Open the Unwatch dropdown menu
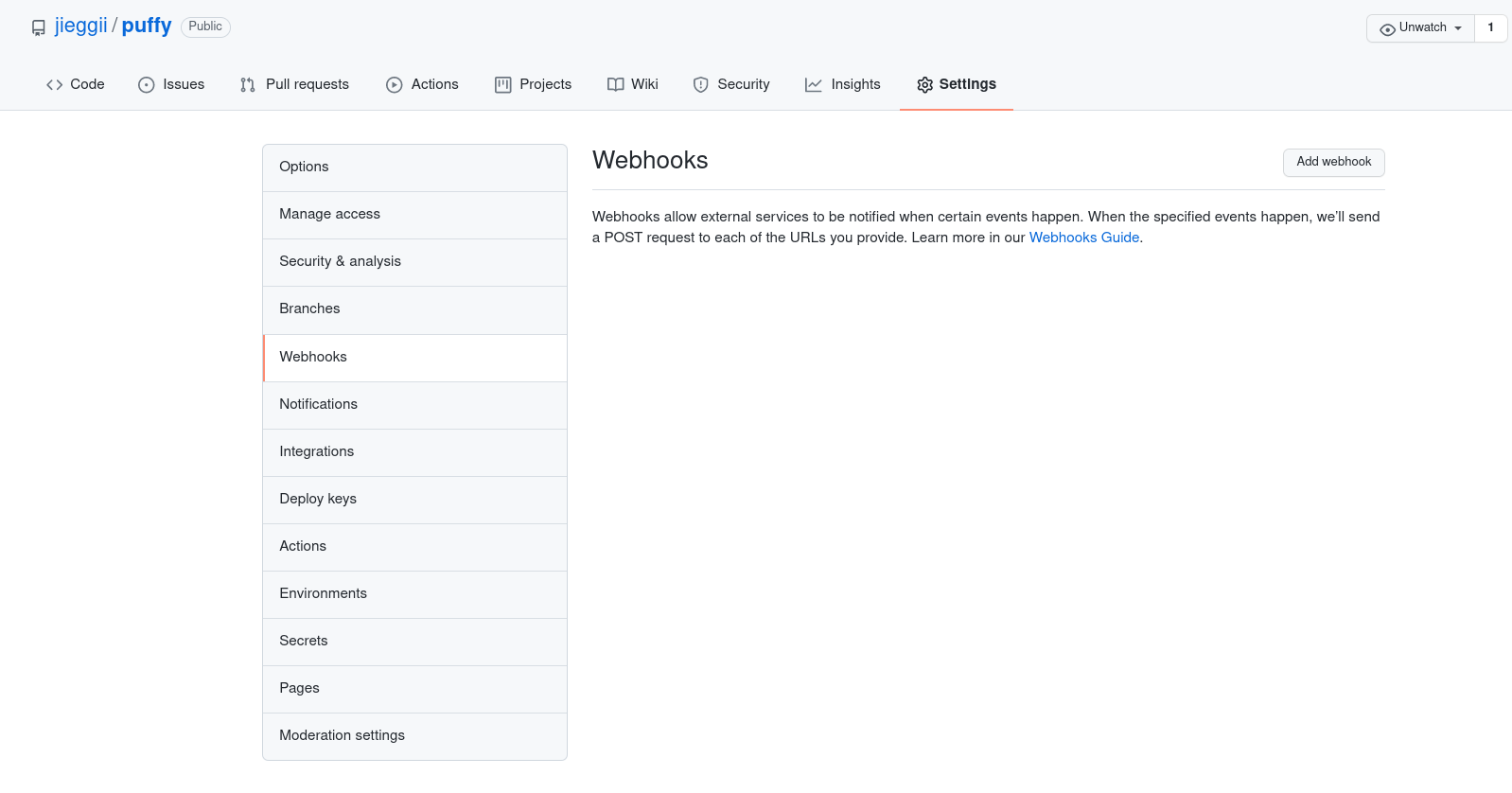This screenshot has height=793, width=1512. pos(1420,28)
